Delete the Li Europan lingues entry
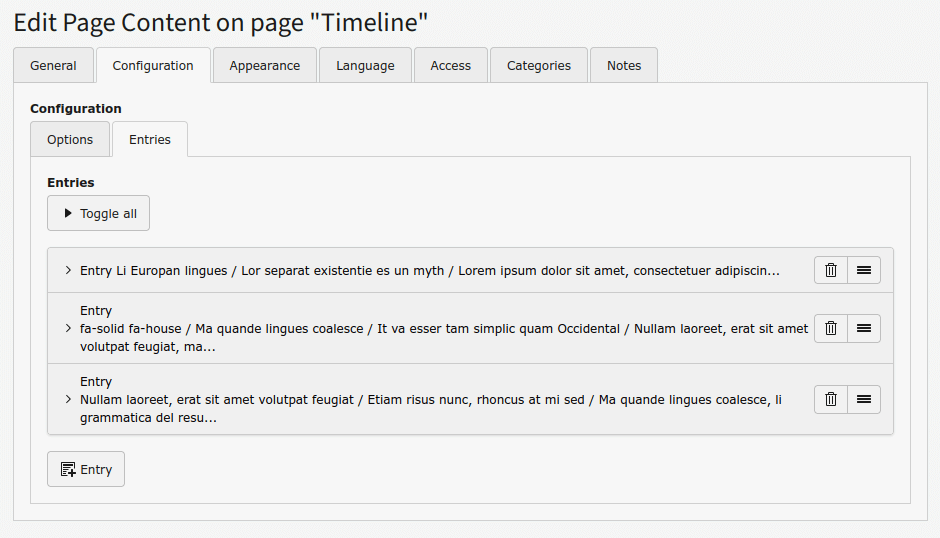The width and height of the screenshot is (940, 538). point(831,270)
